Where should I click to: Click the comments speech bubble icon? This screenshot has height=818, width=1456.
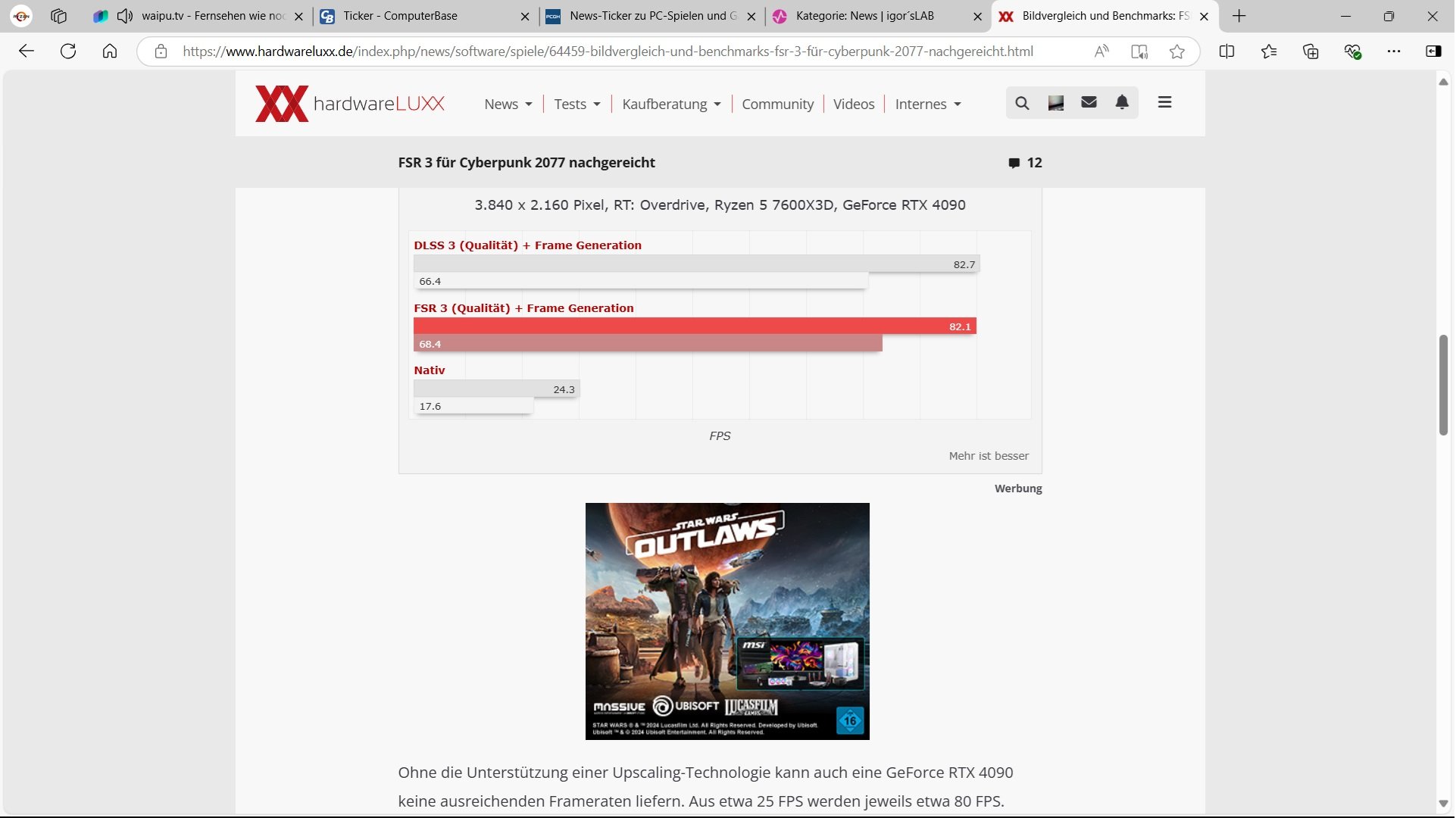1014,164
